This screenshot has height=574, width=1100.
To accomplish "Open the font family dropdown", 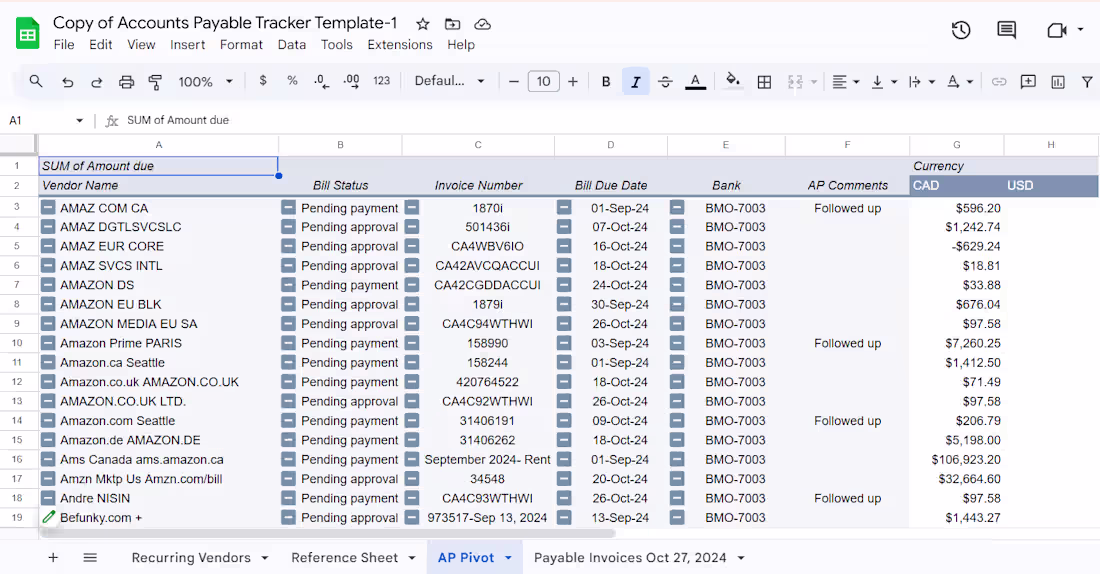I will (x=450, y=82).
